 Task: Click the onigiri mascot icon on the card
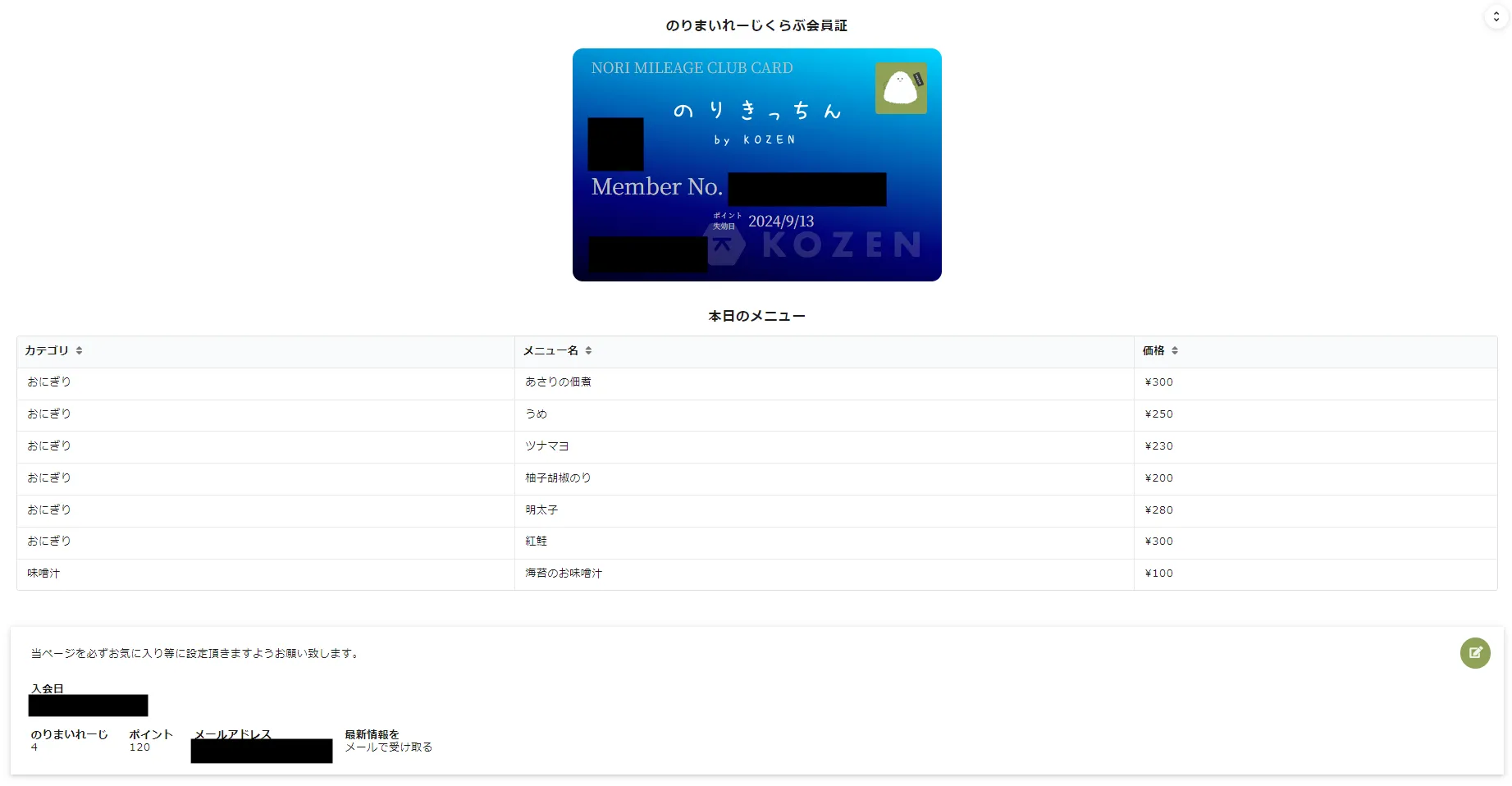coord(901,88)
